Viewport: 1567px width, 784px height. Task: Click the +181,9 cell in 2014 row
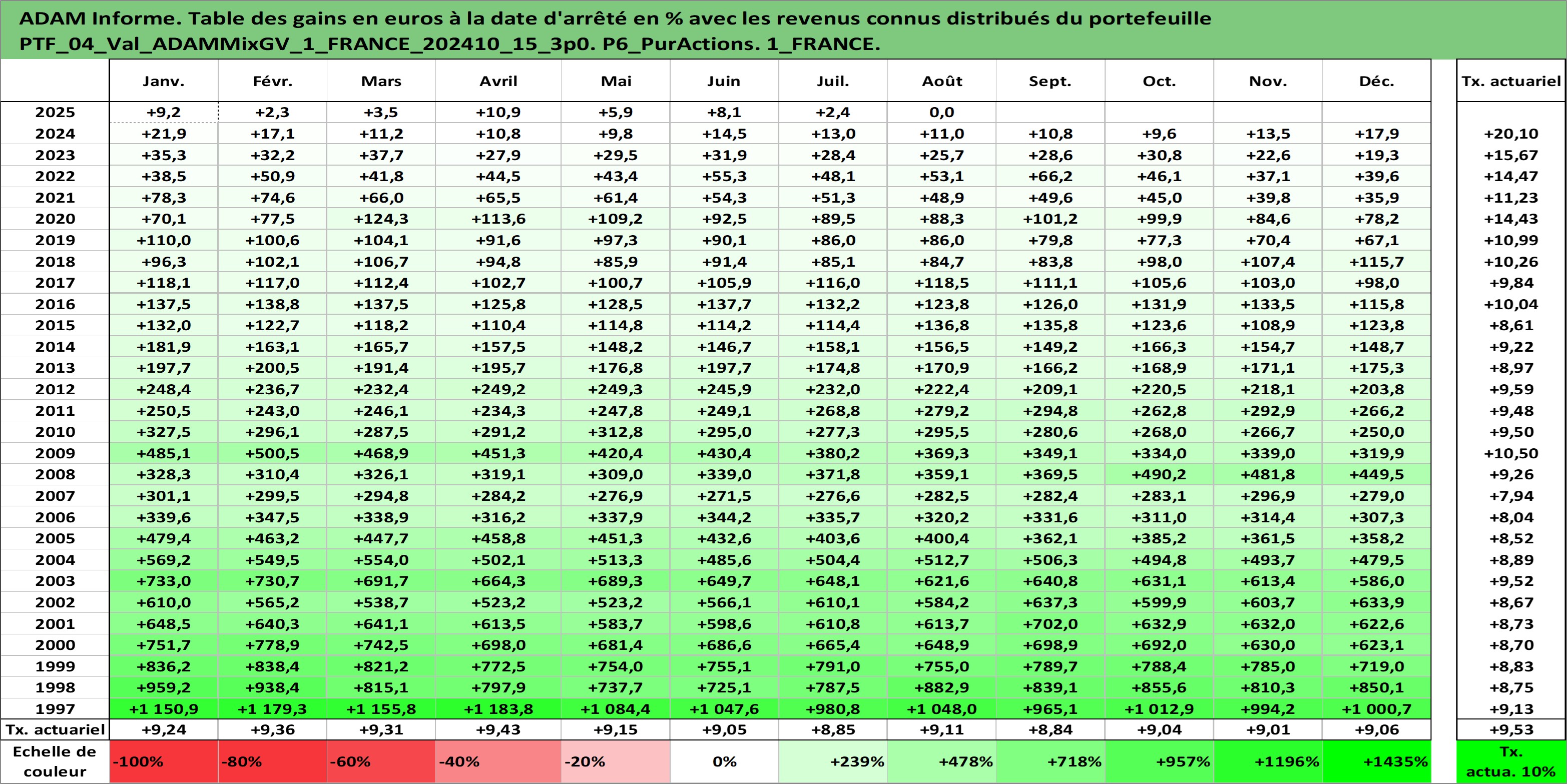tap(164, 347)
